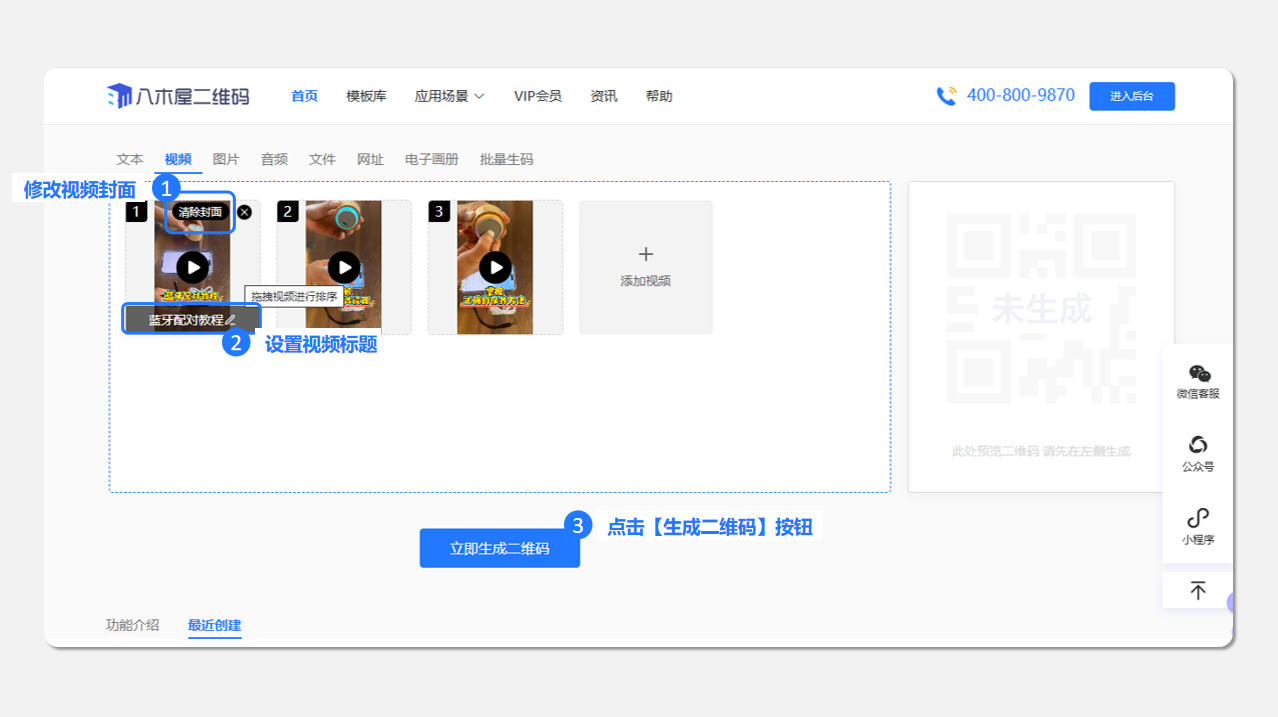Expand the 应用场景 dropdown menu
Viewport: 1278px width, 717px height.
(x=449, y=96)
